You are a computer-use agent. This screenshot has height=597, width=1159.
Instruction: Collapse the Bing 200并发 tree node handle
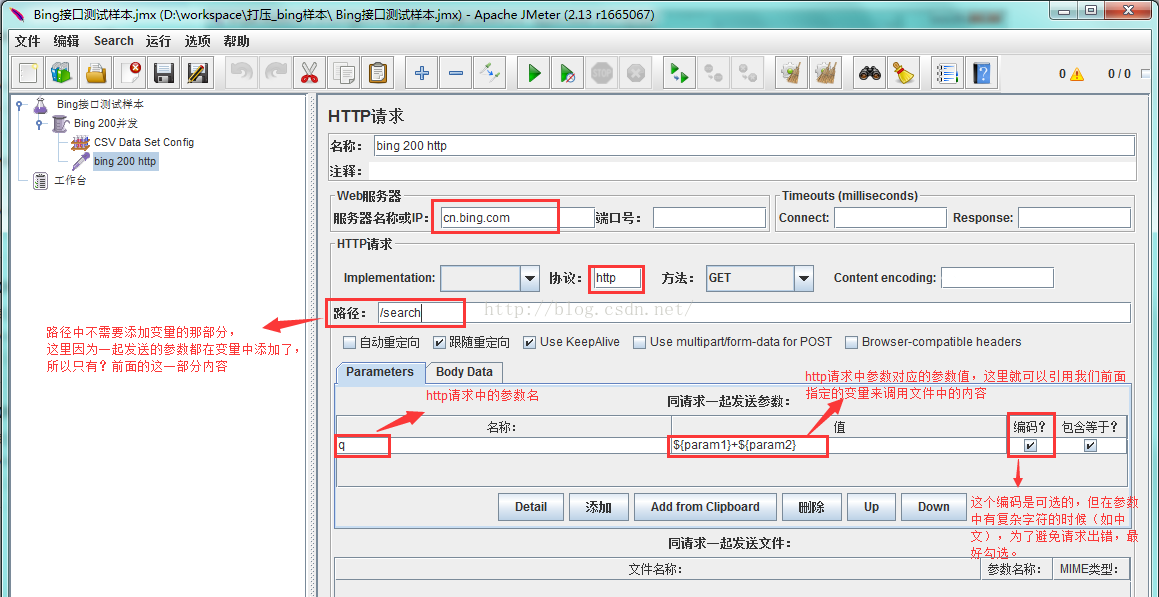coord(38,123)
